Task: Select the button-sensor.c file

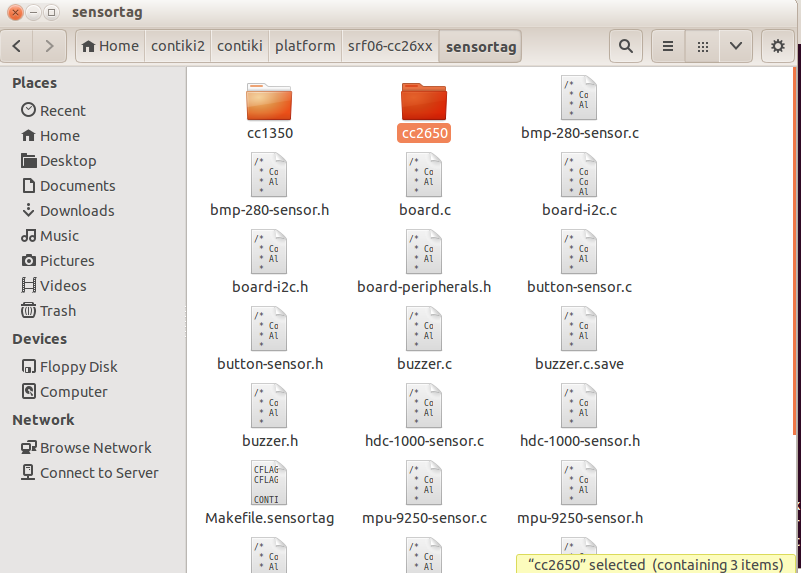Action: (579, 262)
